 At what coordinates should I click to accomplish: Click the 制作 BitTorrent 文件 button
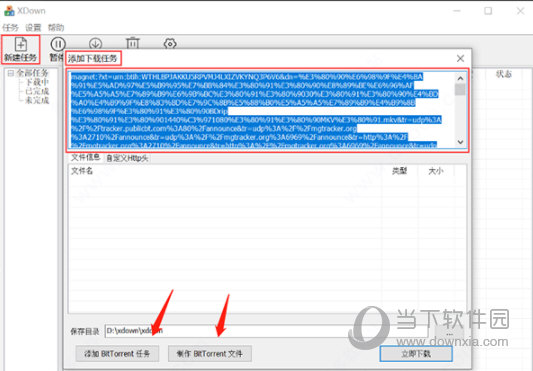point(210,354)
